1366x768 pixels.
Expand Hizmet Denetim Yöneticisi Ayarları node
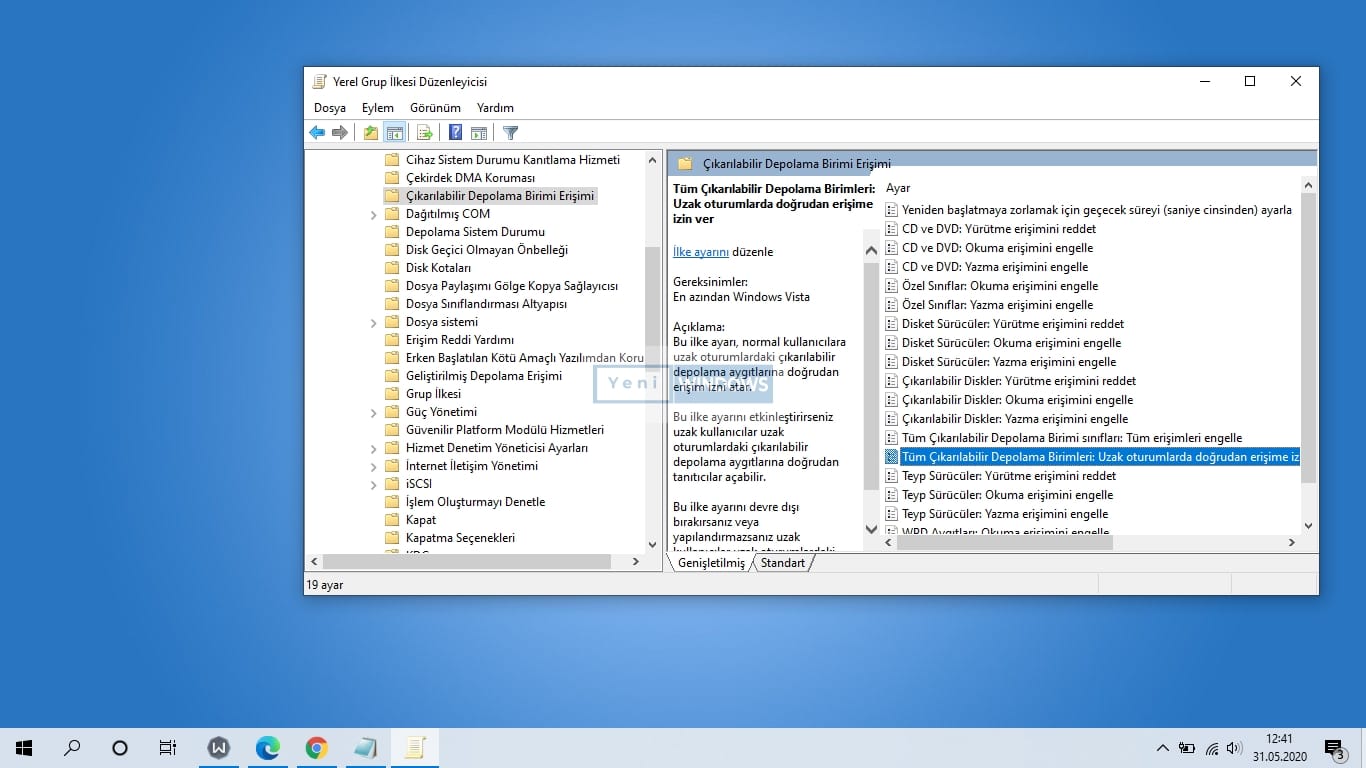[x=373, y=448]
